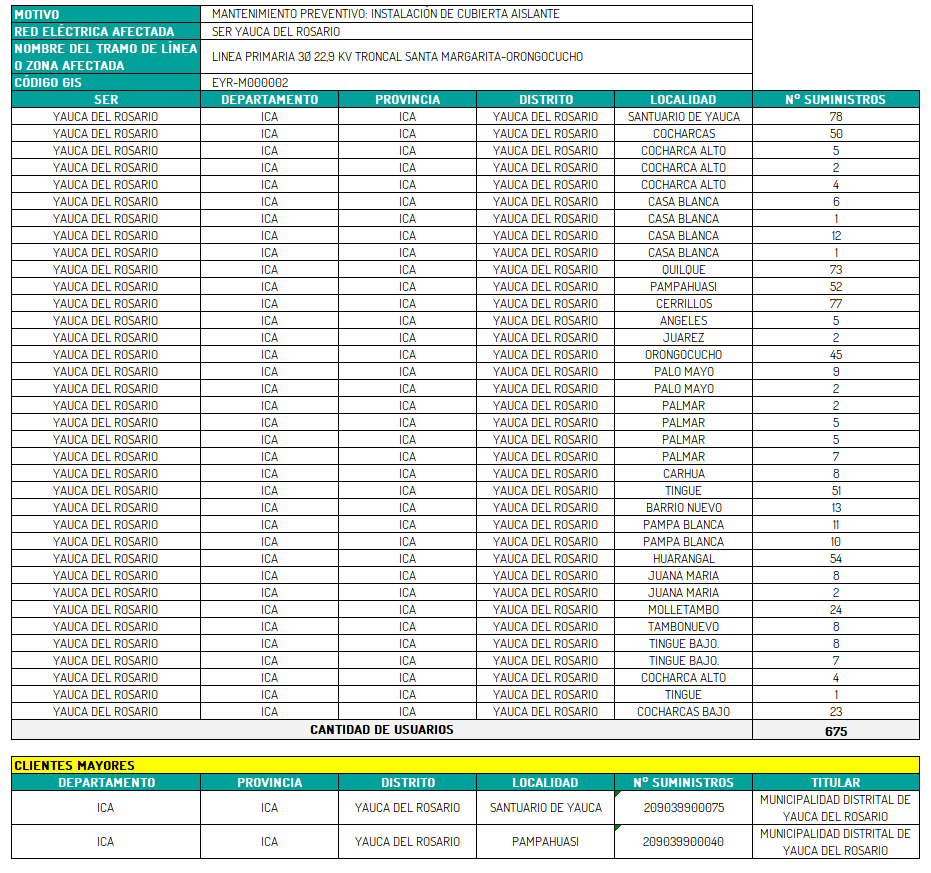The width and height of the screenshot is (931, 873).
Task: Click the SER column header
Action: point(105,99)
